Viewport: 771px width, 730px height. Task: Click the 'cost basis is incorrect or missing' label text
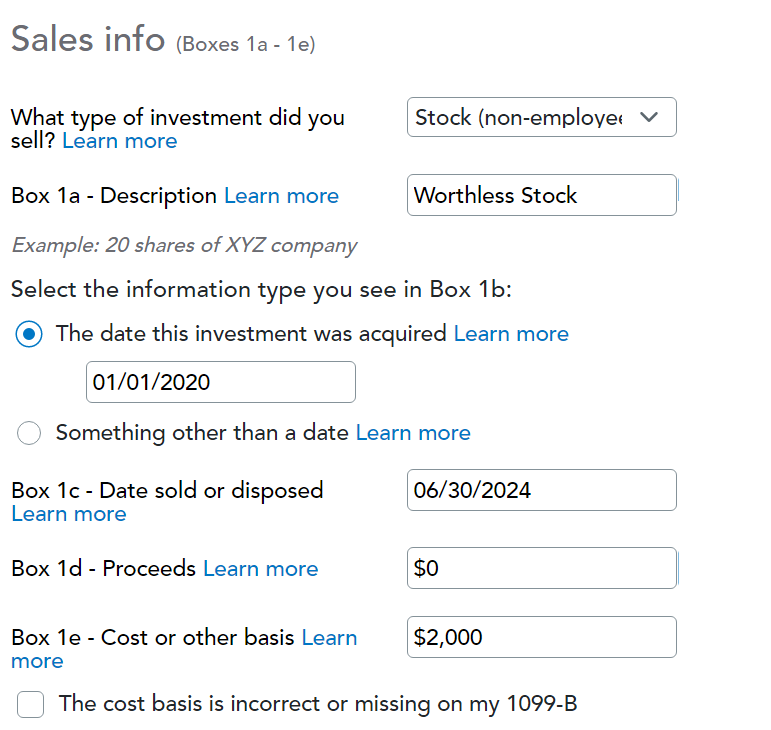coord(318,704)
